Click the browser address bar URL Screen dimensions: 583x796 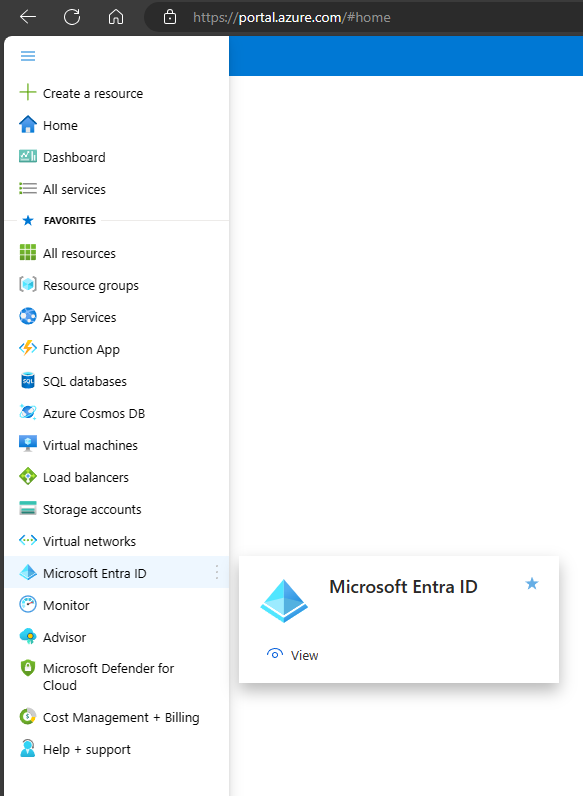point(292,17)
